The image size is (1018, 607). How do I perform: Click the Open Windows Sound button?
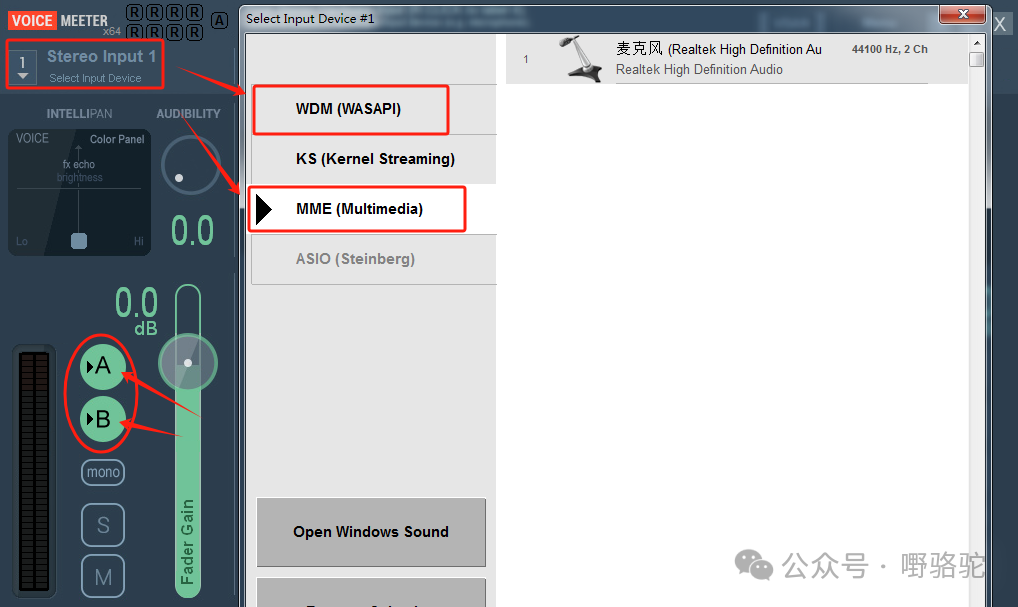click(x=371, y=532)
